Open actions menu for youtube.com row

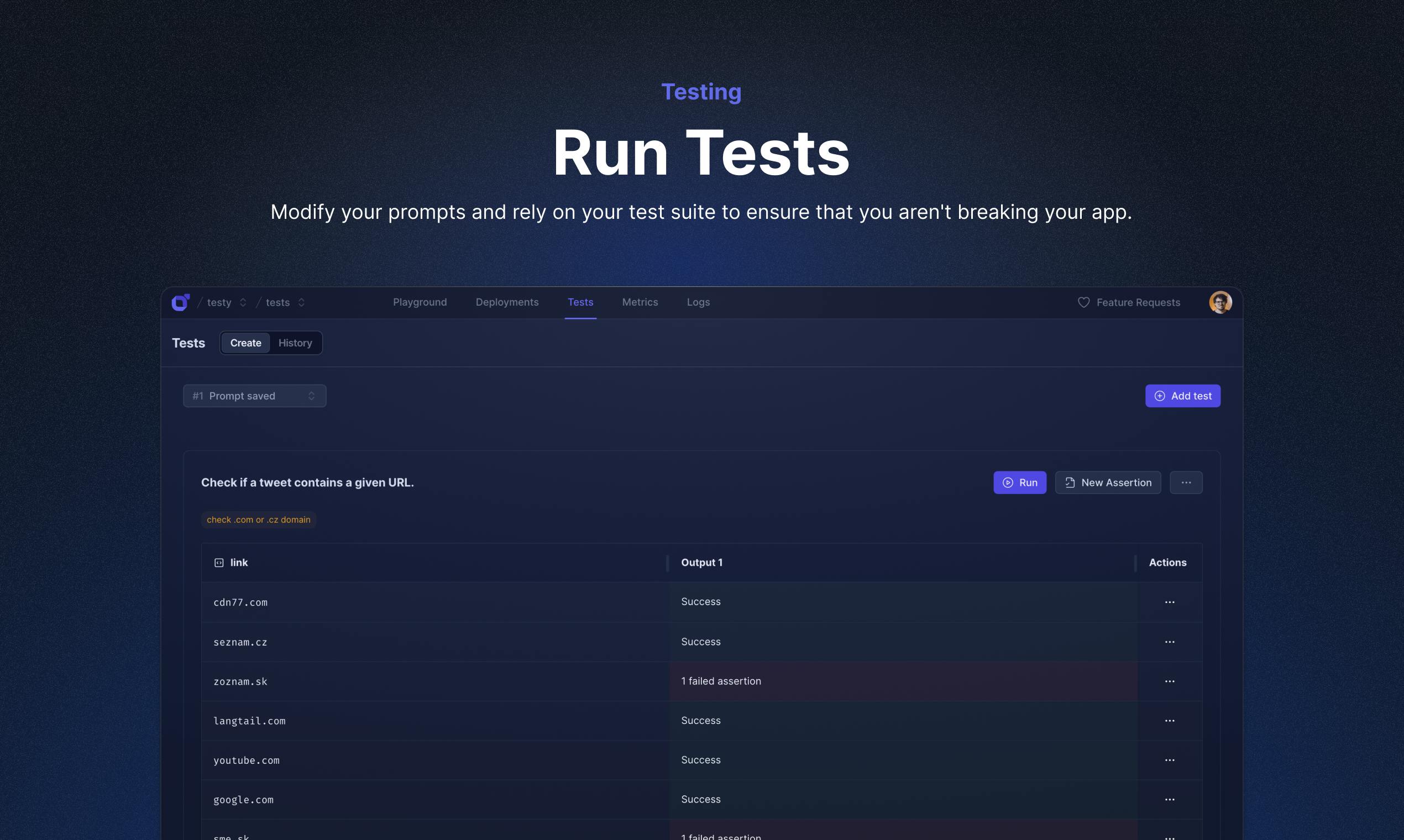(x=1170, y=760)
